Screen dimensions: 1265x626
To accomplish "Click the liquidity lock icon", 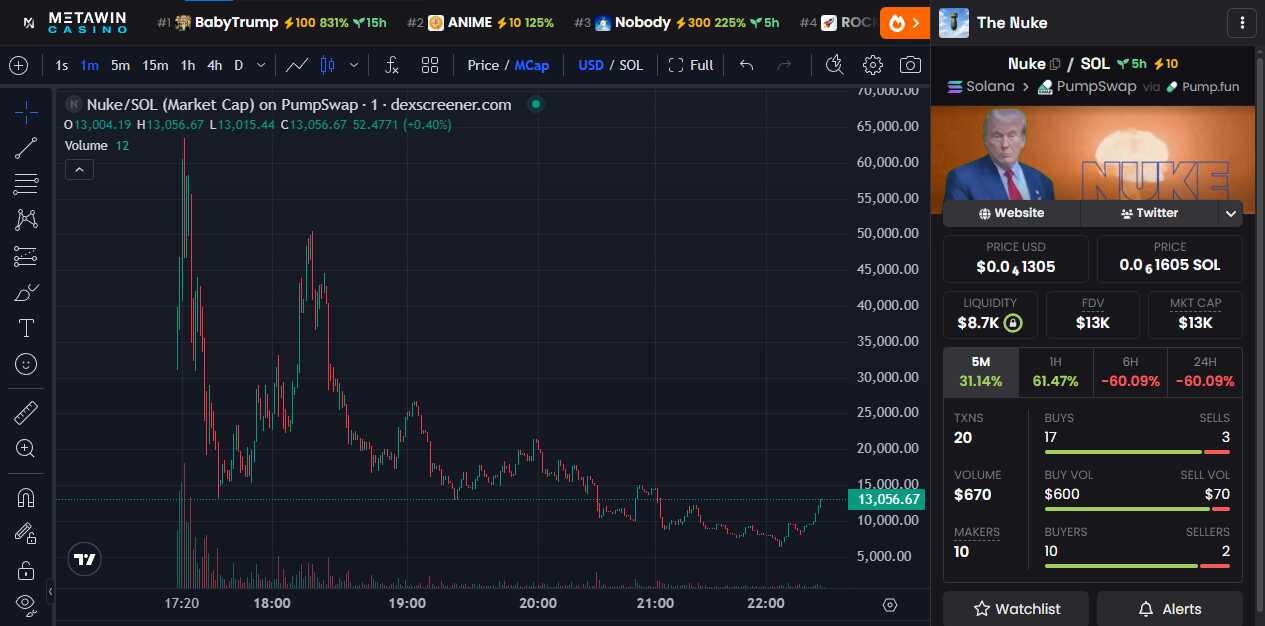I will click(1013, 323).
